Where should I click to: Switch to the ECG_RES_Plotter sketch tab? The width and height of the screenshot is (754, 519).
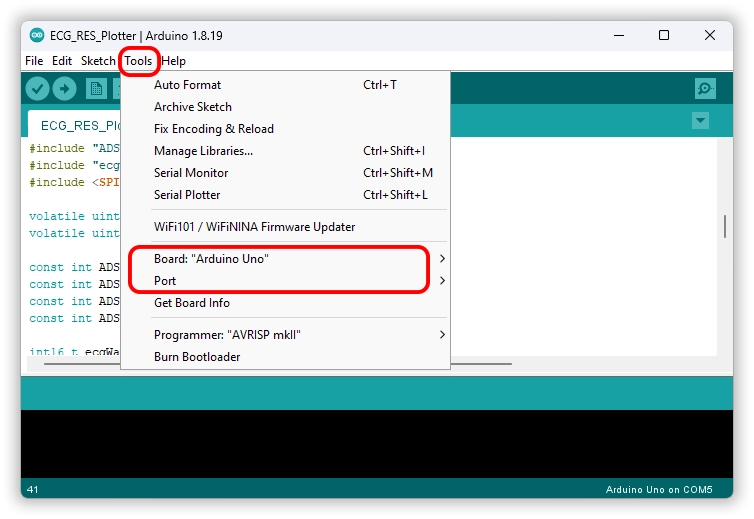pos(75,125)
